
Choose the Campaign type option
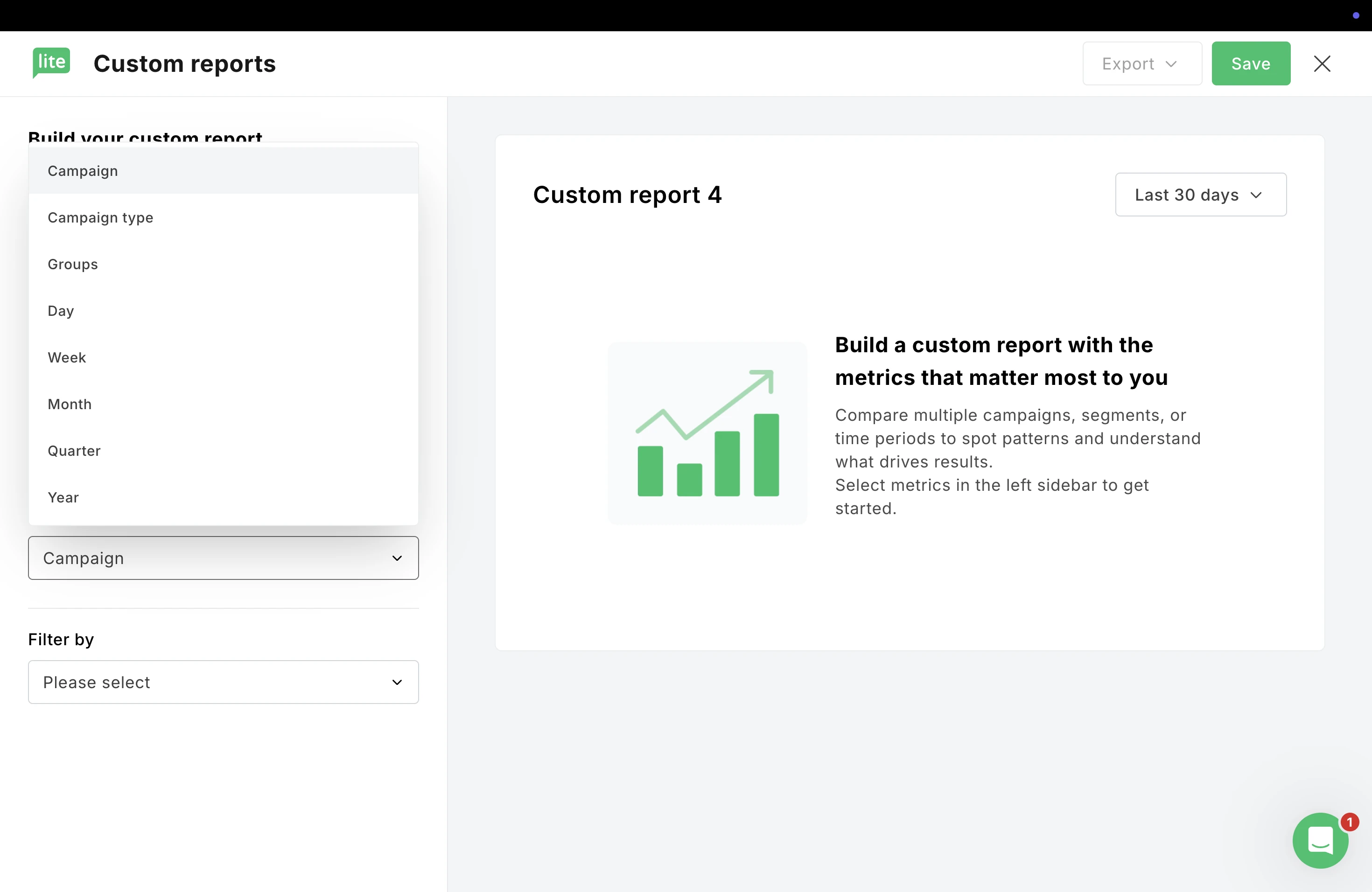(x=100, y=218)
